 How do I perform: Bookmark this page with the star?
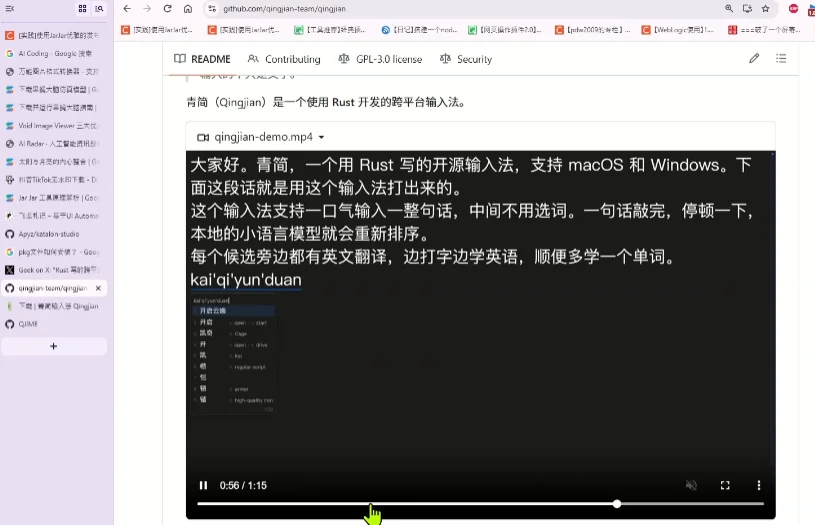(765, 8)
